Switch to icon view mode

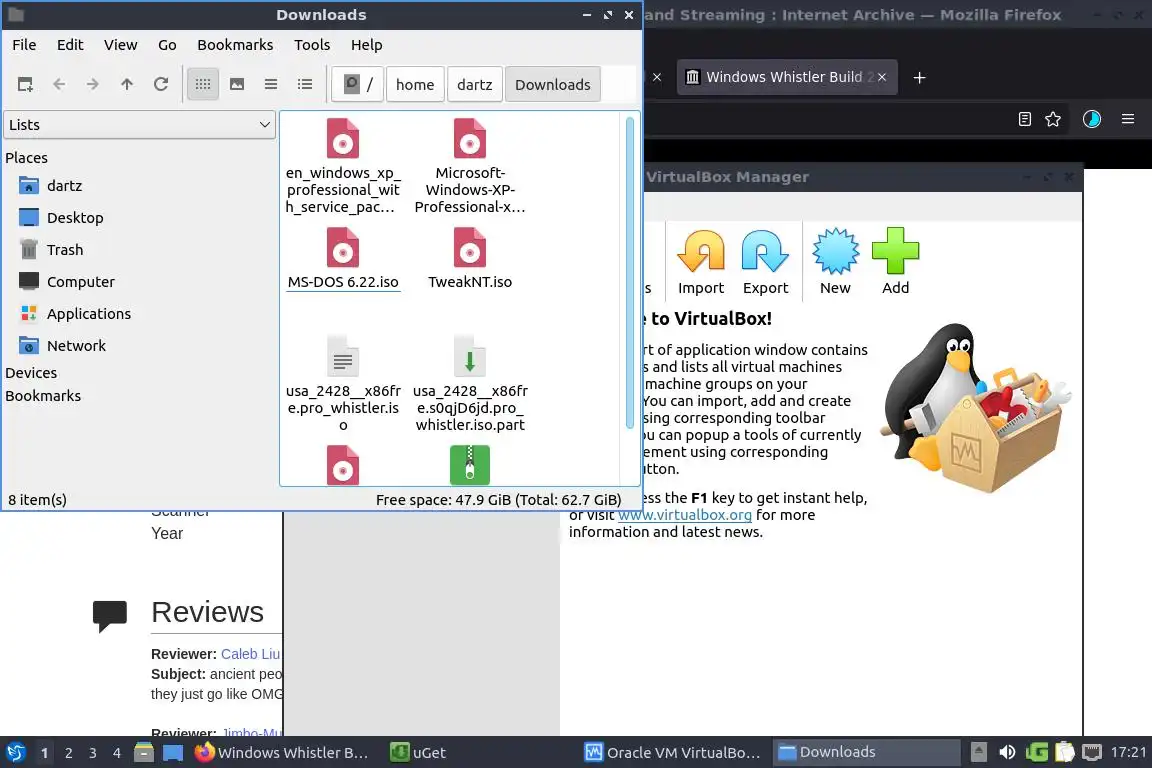[x=203, y=85]
